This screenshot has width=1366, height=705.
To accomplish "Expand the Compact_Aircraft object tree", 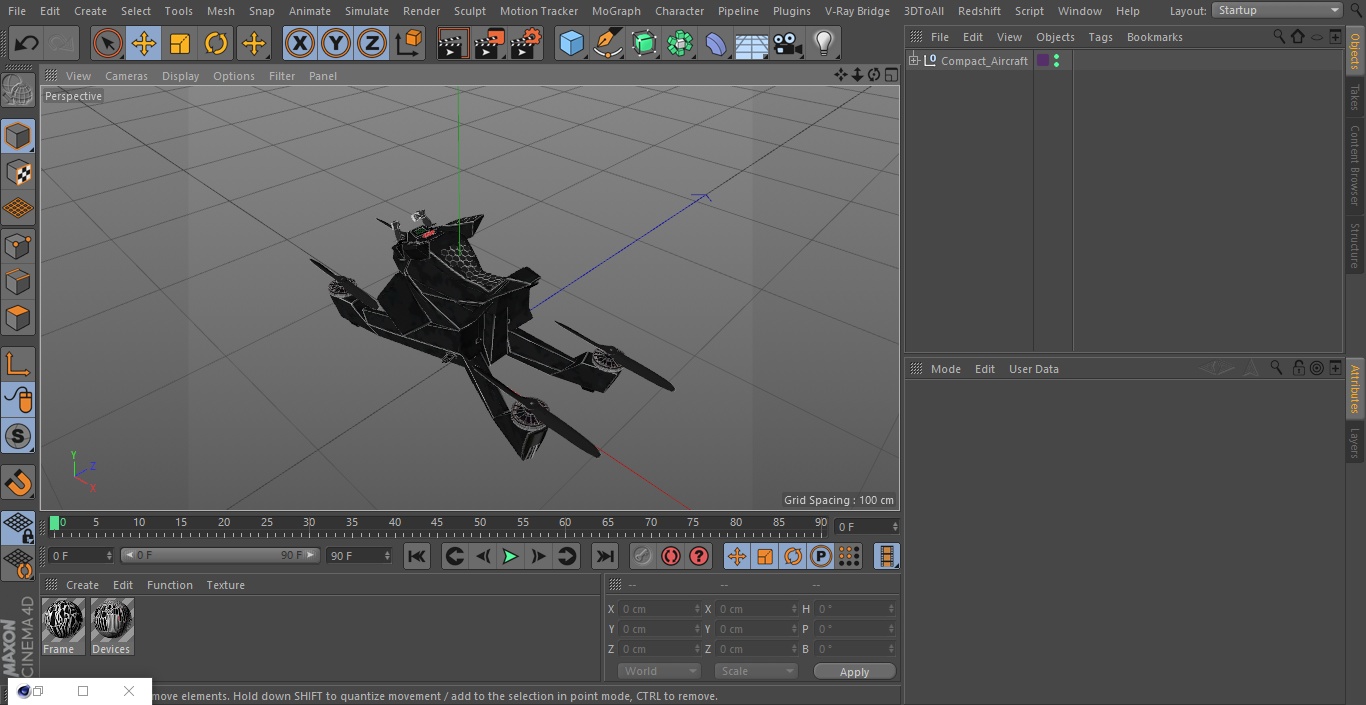I will pyautogui.click(x=913, y=61).
